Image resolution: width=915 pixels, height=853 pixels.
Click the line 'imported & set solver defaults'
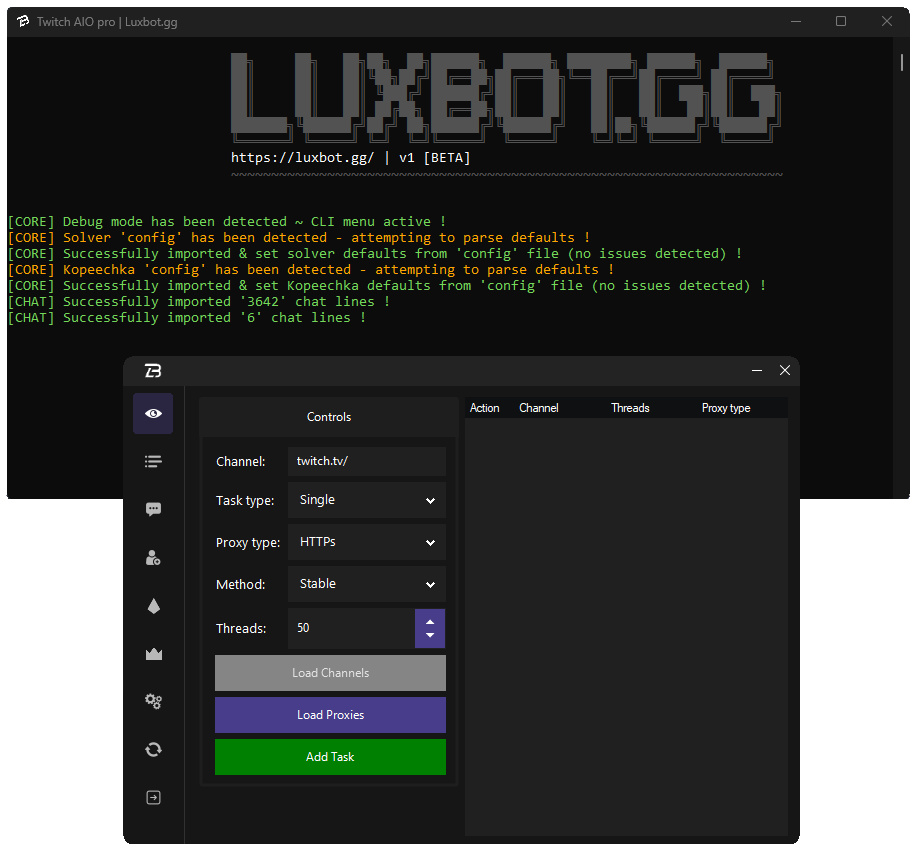[375, 254]
